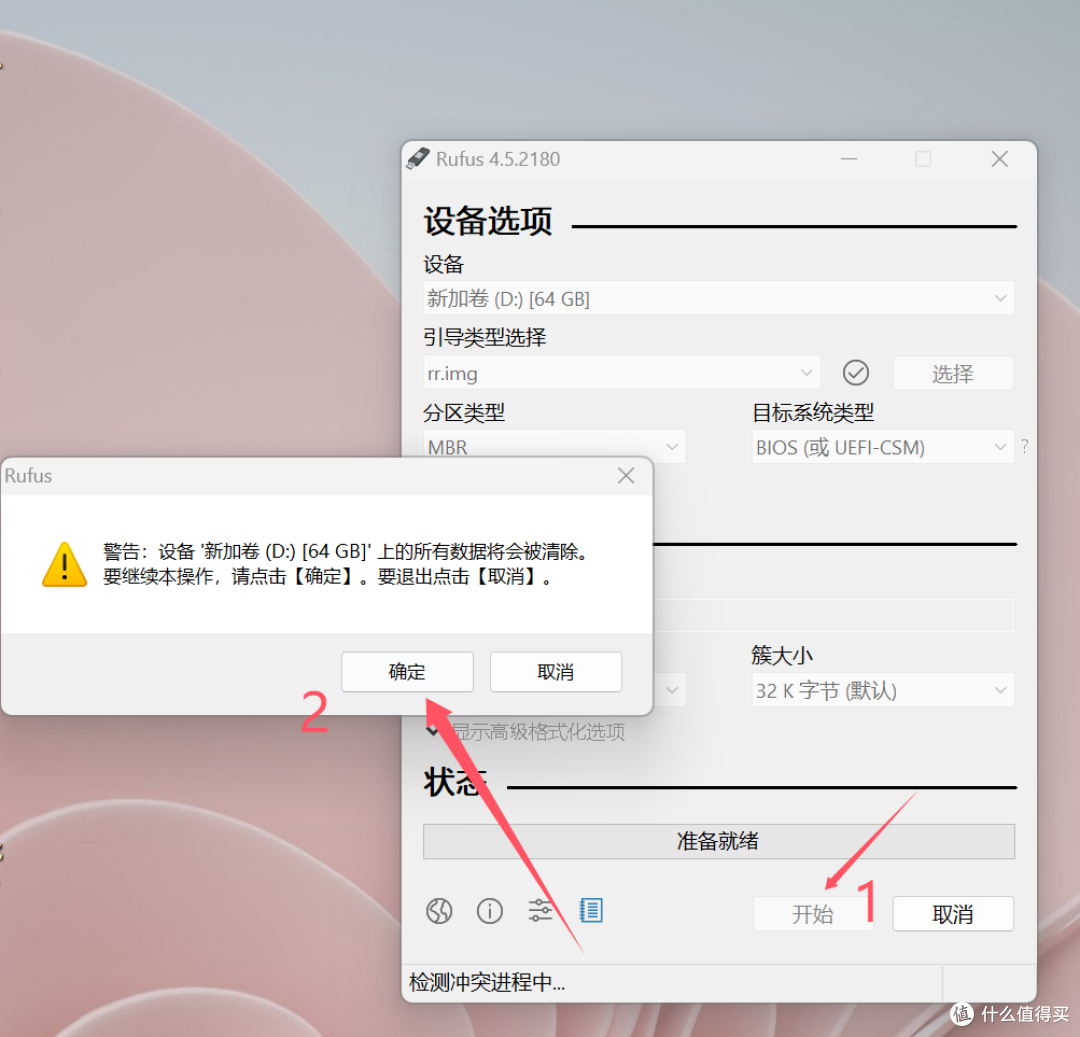
Task: Click the 分区类型 label
Action: pos(464,412)
